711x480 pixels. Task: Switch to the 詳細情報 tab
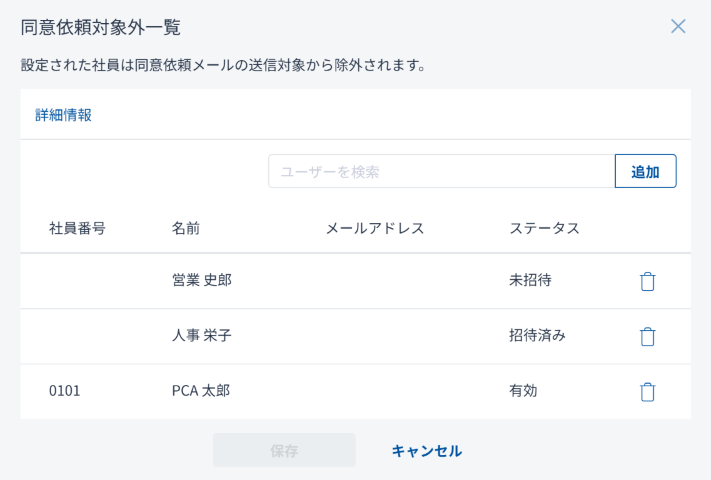64,115
